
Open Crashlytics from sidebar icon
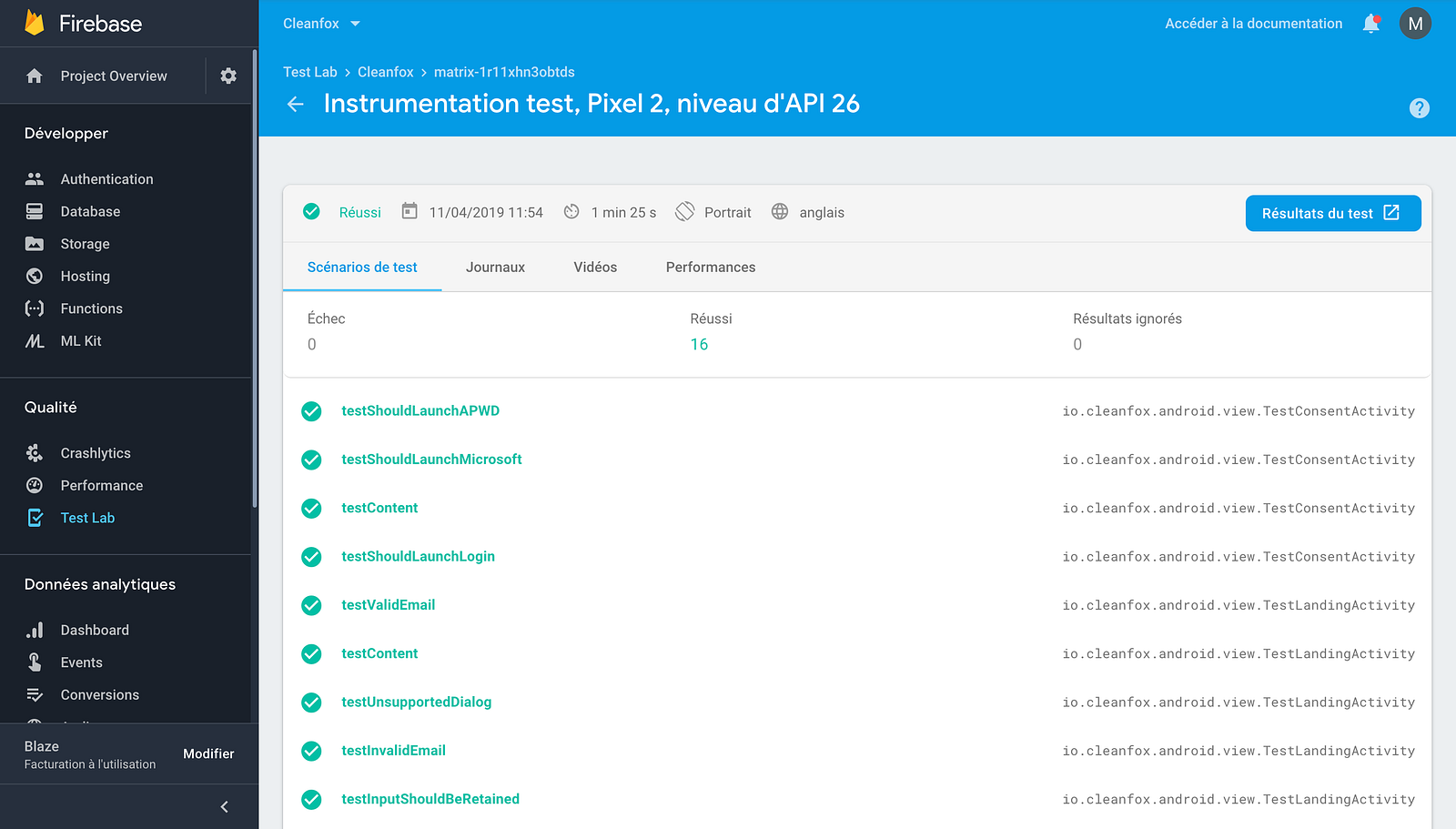[35, 453]
